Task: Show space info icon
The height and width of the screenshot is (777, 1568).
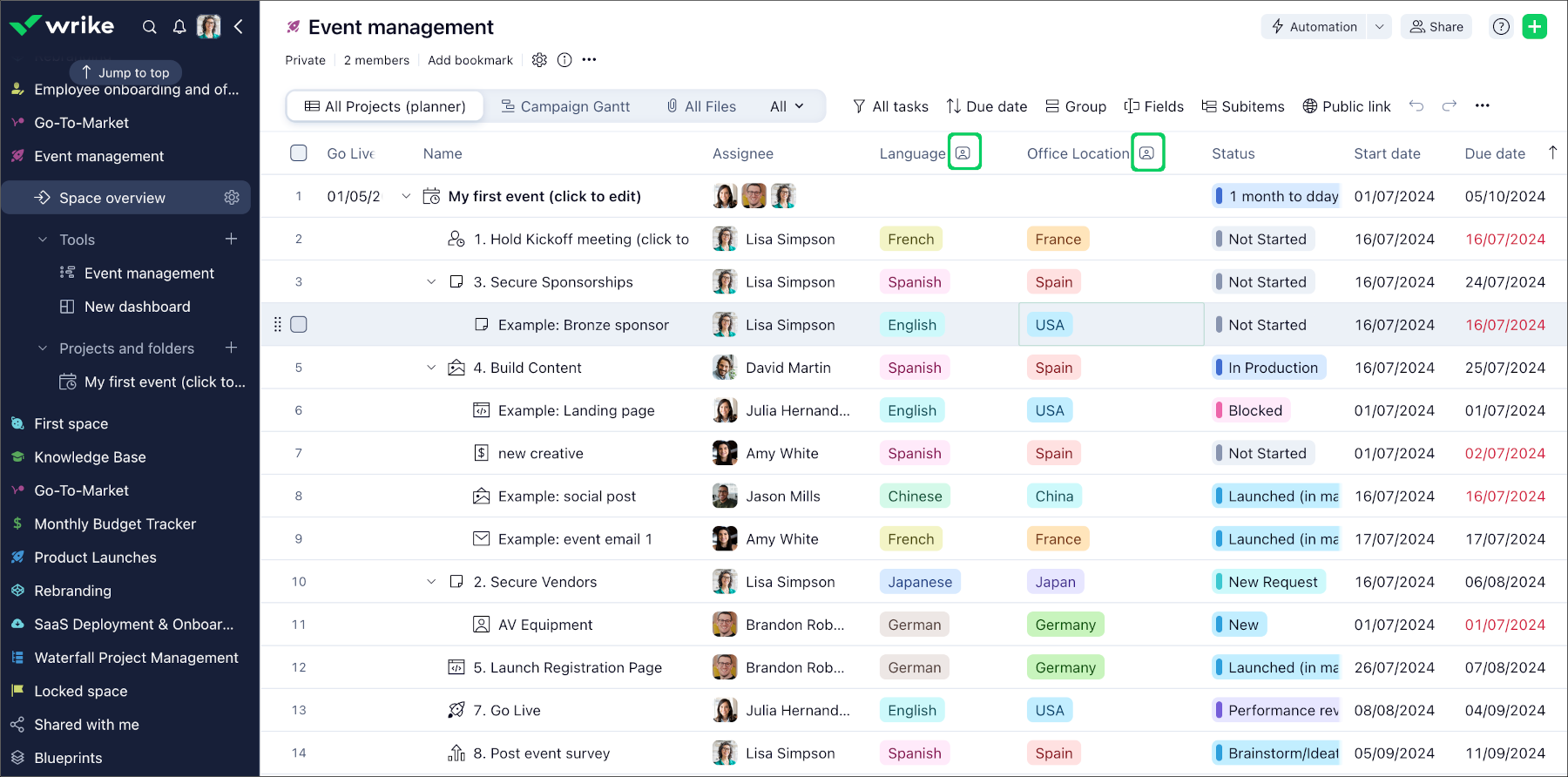Action: (x=564, y=60)
